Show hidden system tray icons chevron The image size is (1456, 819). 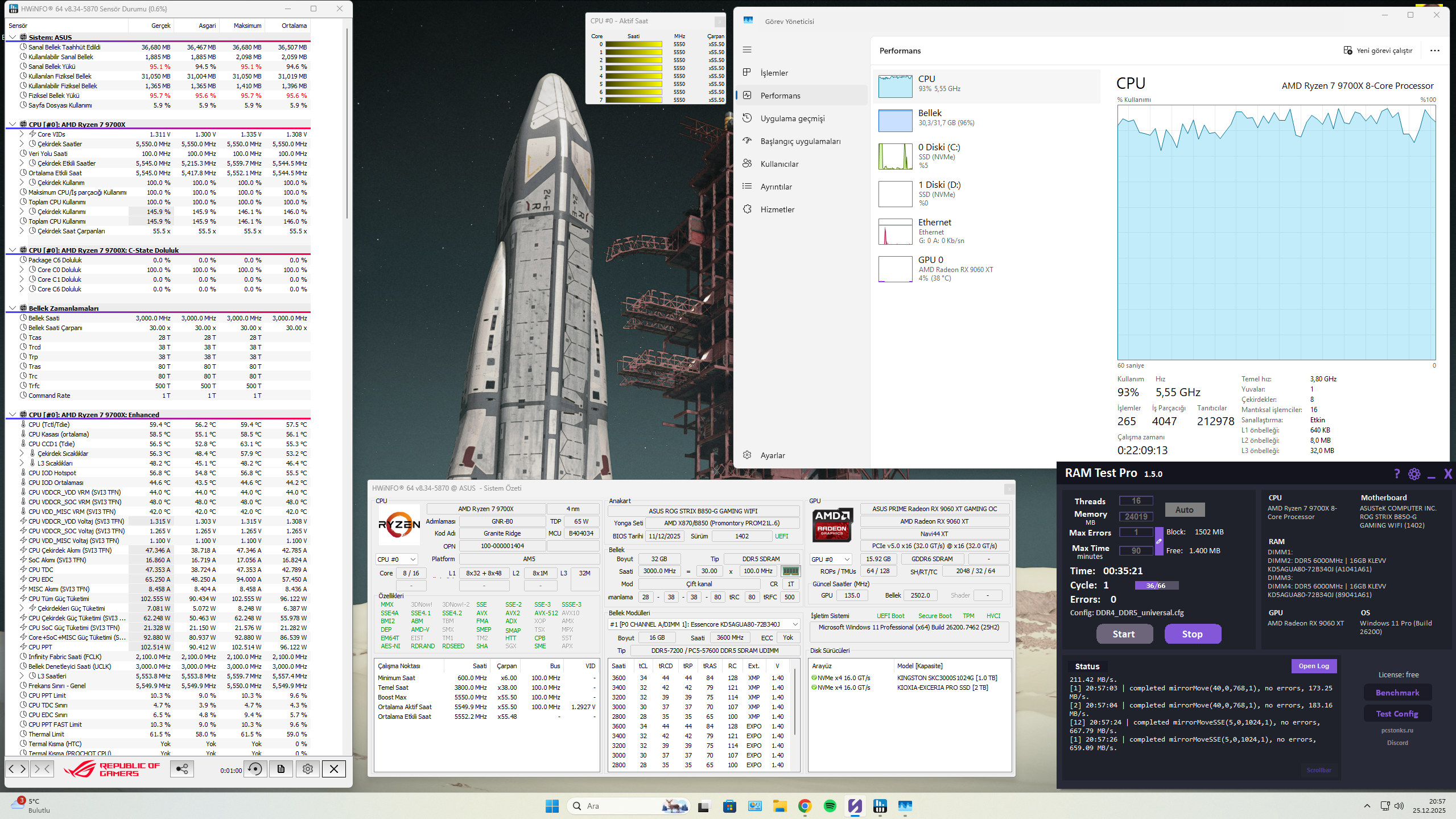tap(1367, 806)
